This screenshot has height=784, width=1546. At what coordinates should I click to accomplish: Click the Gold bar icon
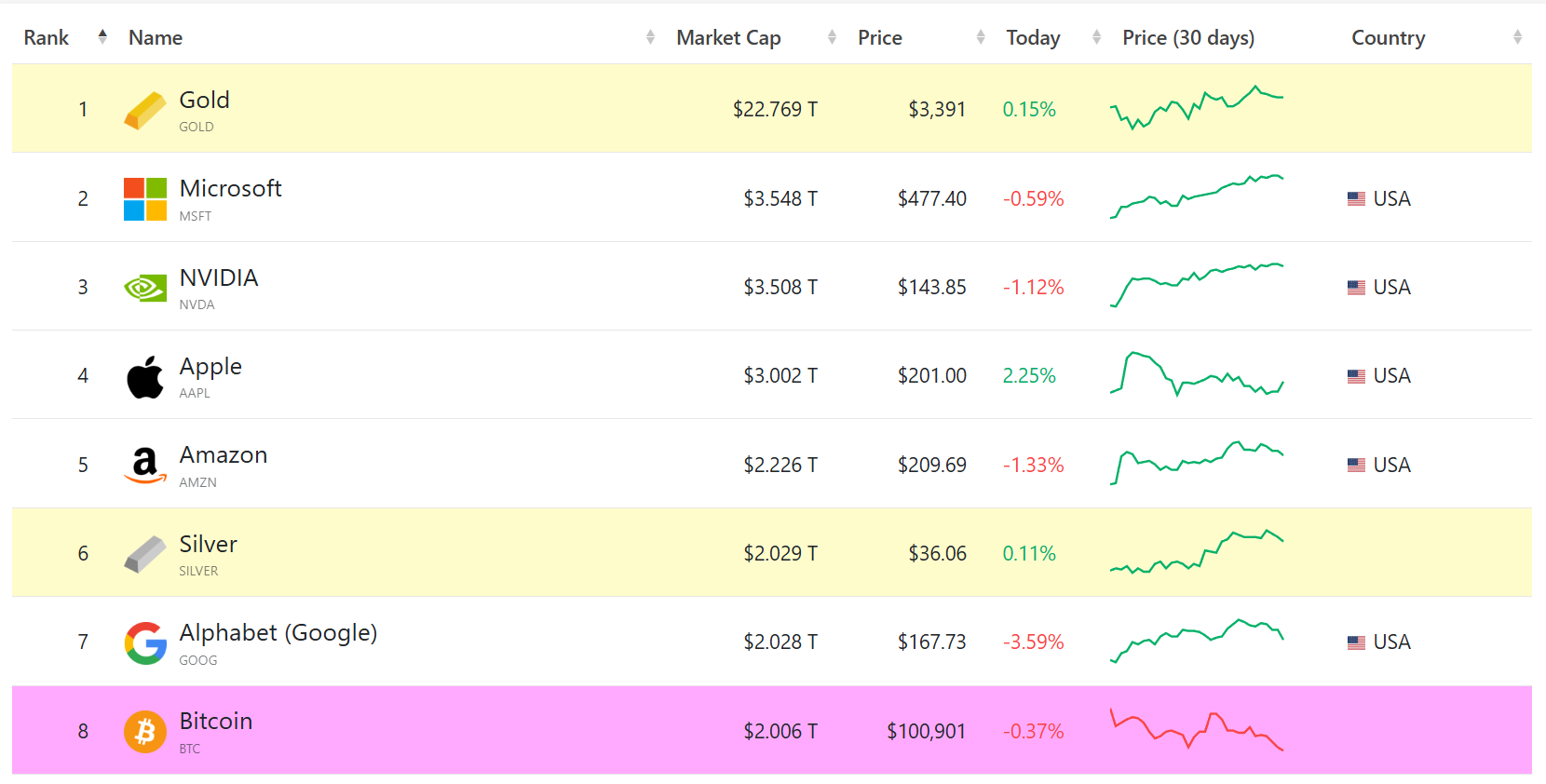(145, 110)
